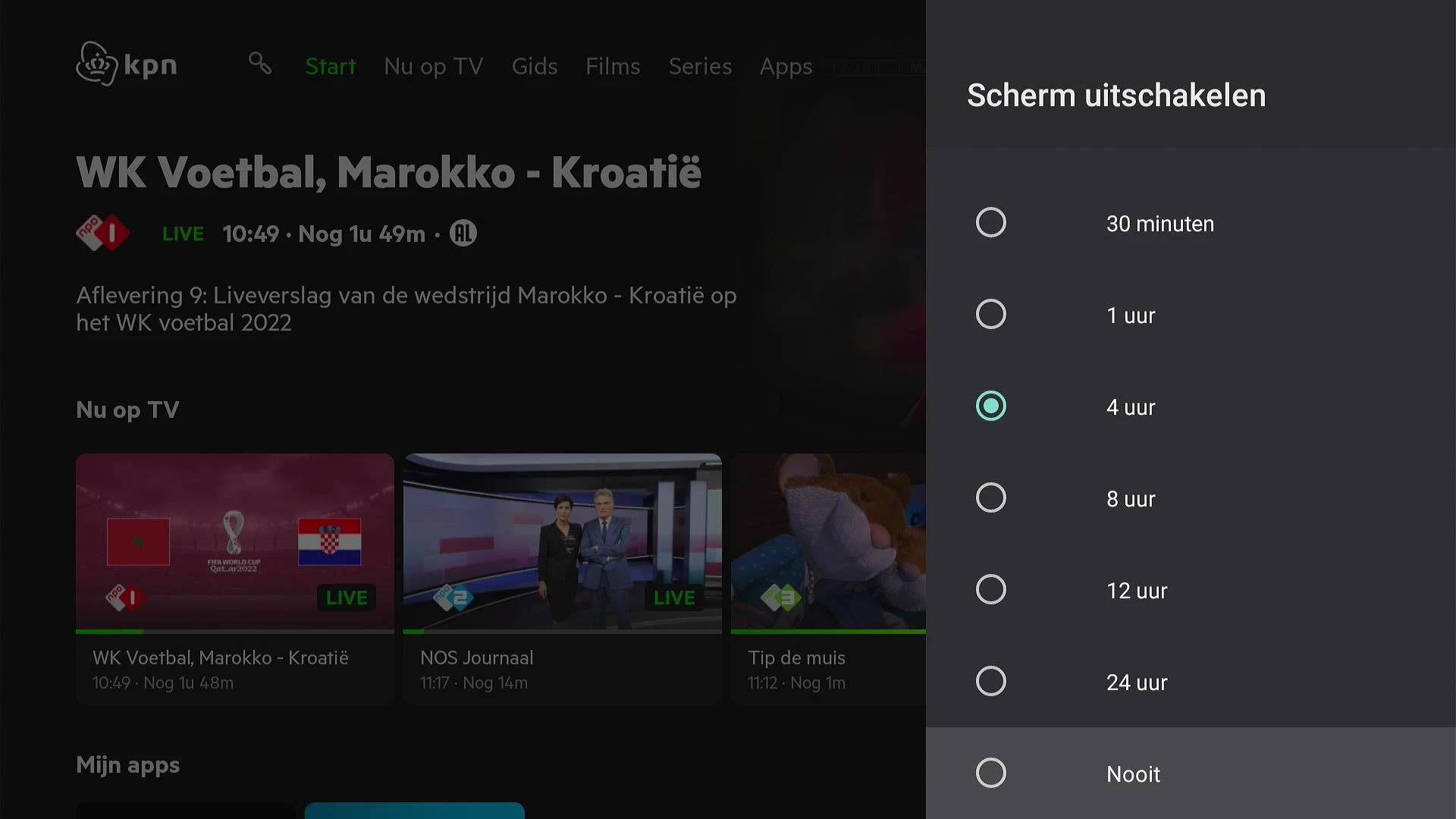Go to Nu op TV tab
The width and height of the screenshot is (1456, 819).
coord(434,67)
